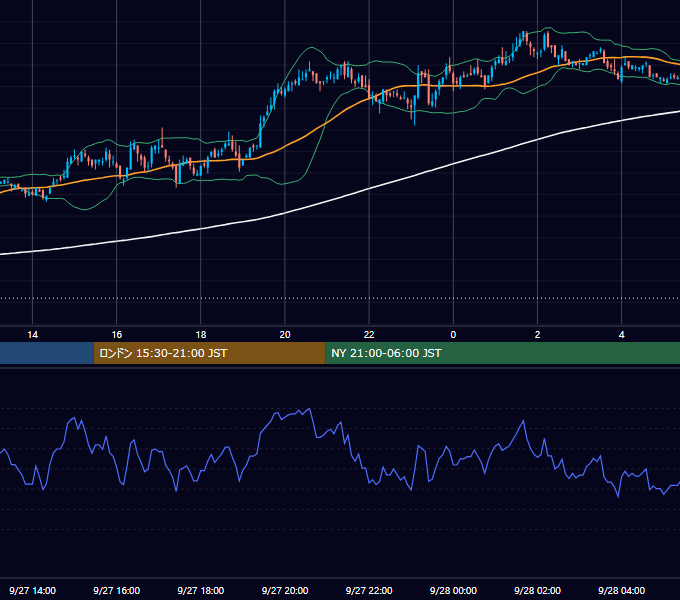
Task: Click the ロンドン 15:30-21:00 JST session bar
Action: pyautogui.click(x=209, y=353)
